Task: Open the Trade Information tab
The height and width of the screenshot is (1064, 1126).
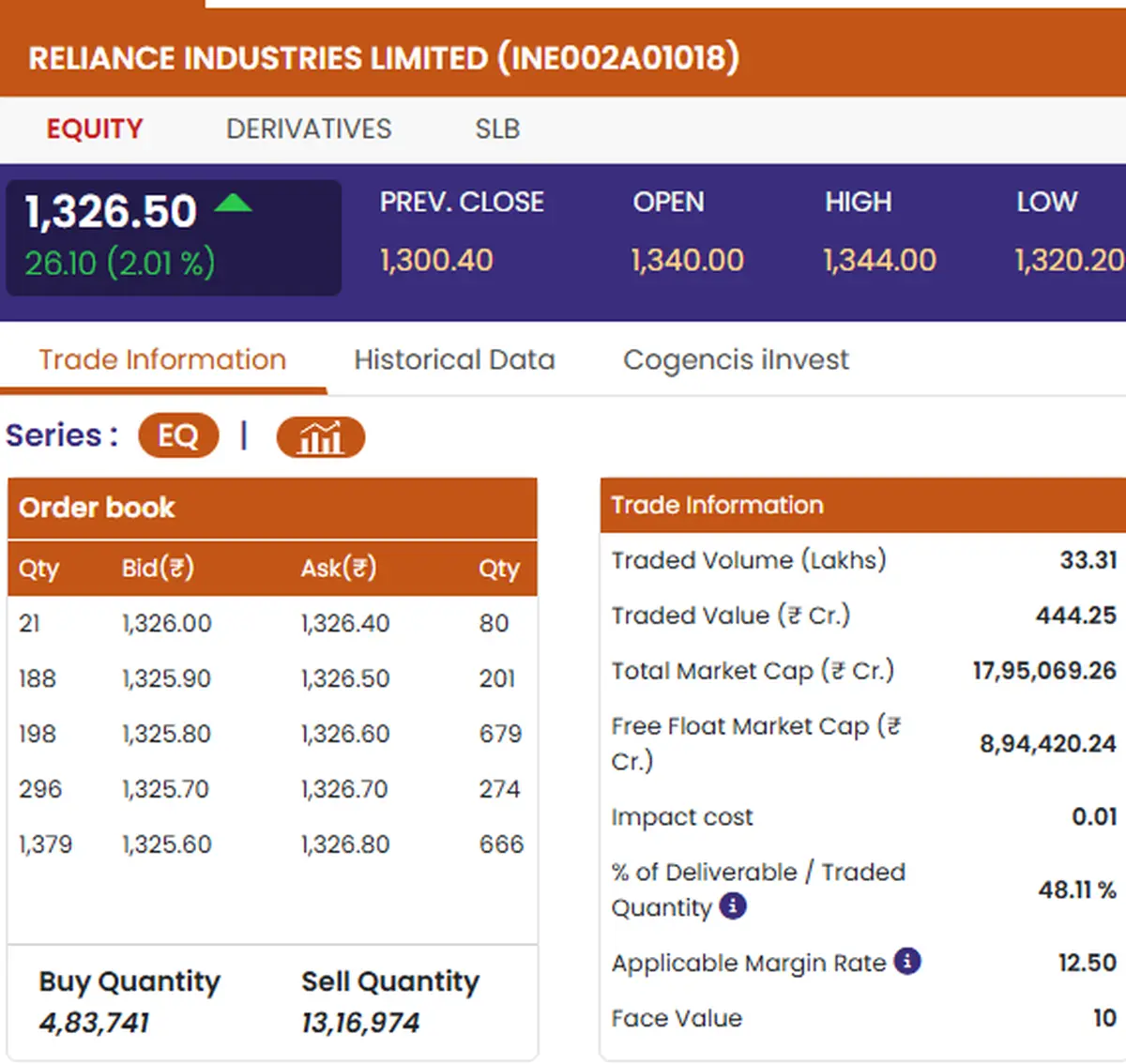Action: click(x=162, y=359)
